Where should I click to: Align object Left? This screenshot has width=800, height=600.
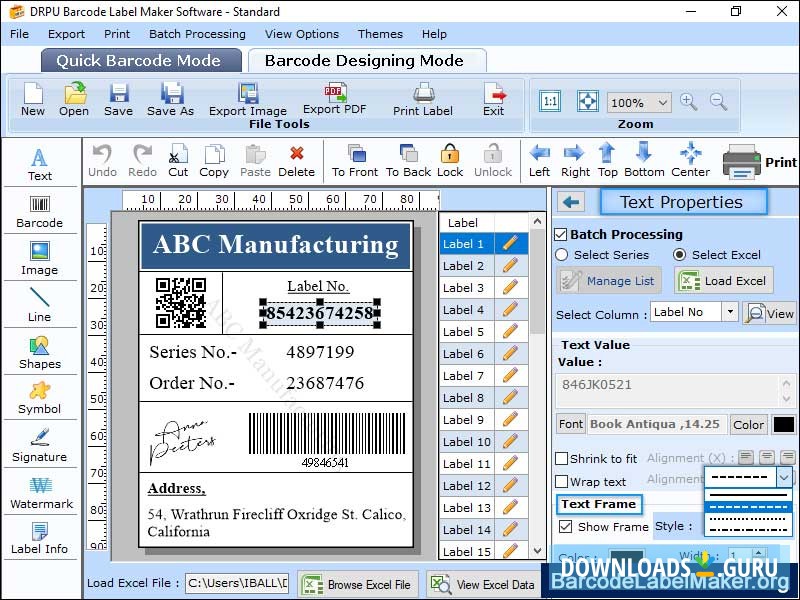[539, 161]
